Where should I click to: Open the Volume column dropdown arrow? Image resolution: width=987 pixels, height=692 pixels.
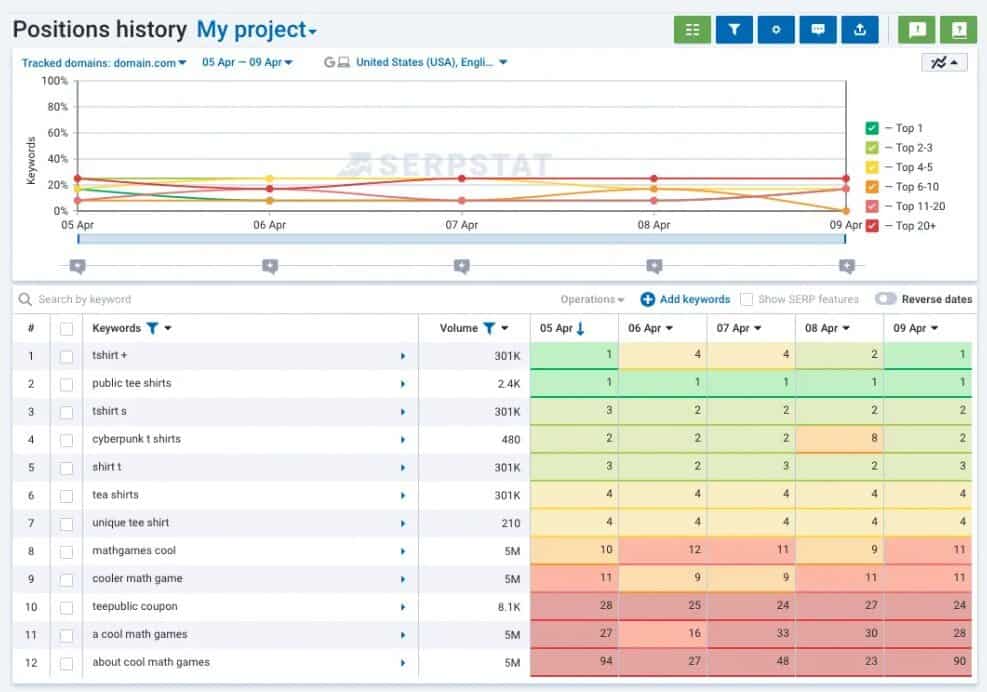pos(505,328)
